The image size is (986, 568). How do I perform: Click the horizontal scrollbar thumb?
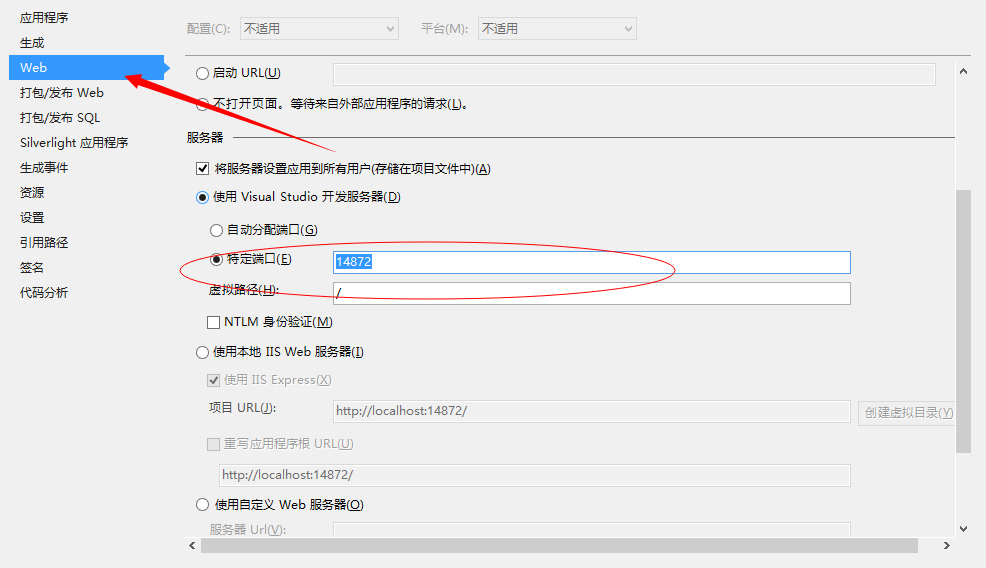[x=559, y=545]
